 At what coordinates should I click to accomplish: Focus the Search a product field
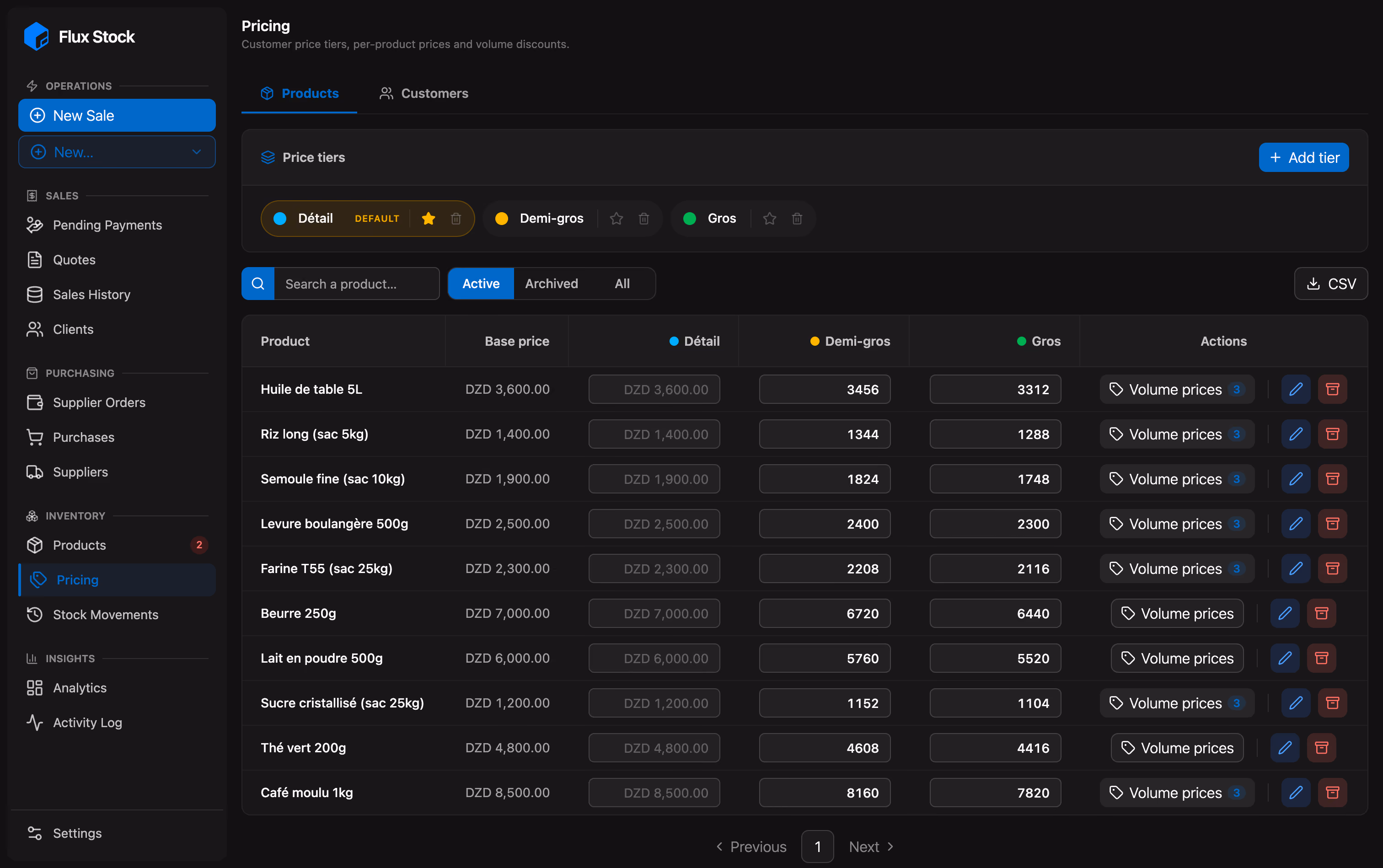tap(357, 284)
